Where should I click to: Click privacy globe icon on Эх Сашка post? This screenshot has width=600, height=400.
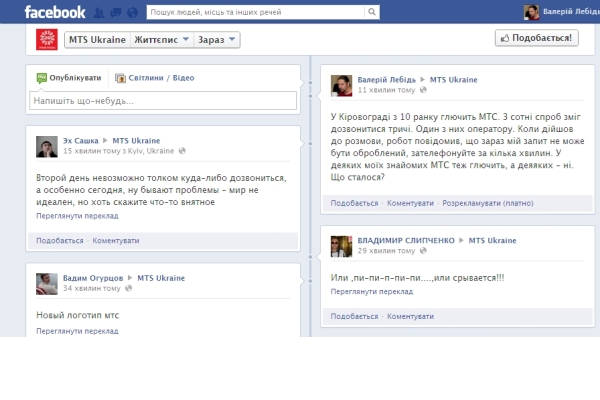tap(182, 151)
